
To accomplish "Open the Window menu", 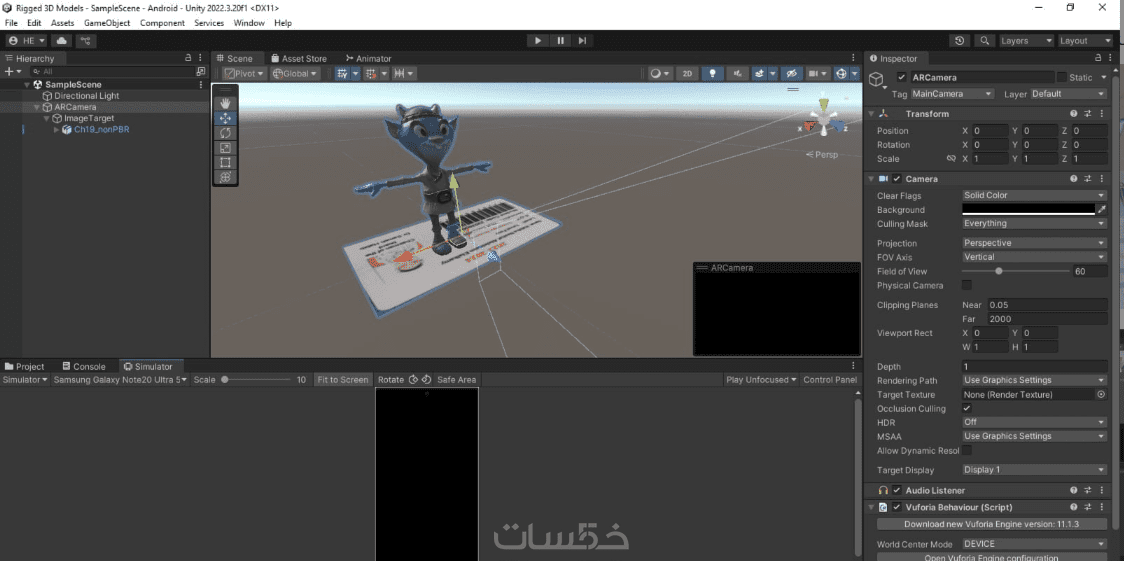I will (249, 23).
